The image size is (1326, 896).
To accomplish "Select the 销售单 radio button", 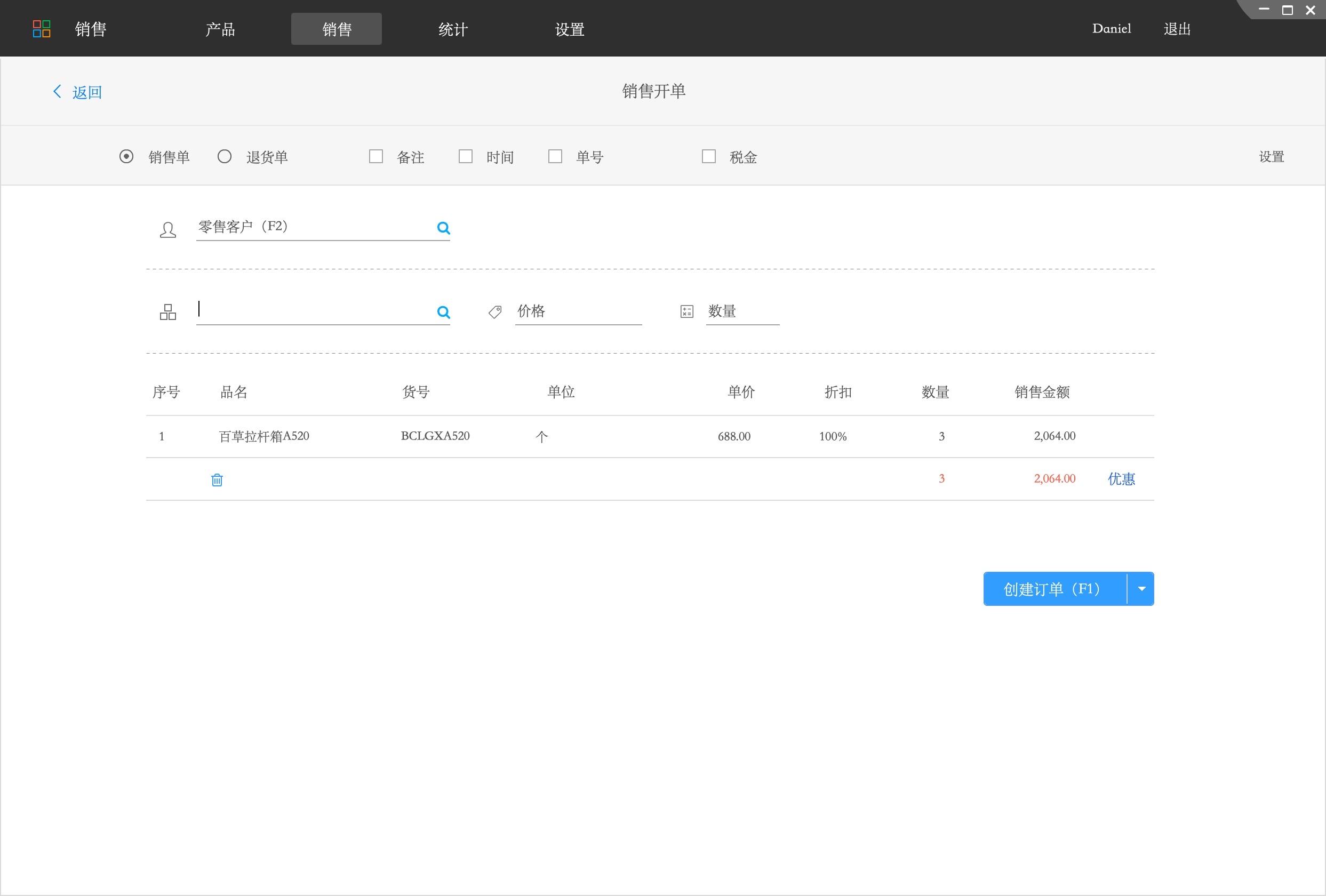I will click(126, 156).
